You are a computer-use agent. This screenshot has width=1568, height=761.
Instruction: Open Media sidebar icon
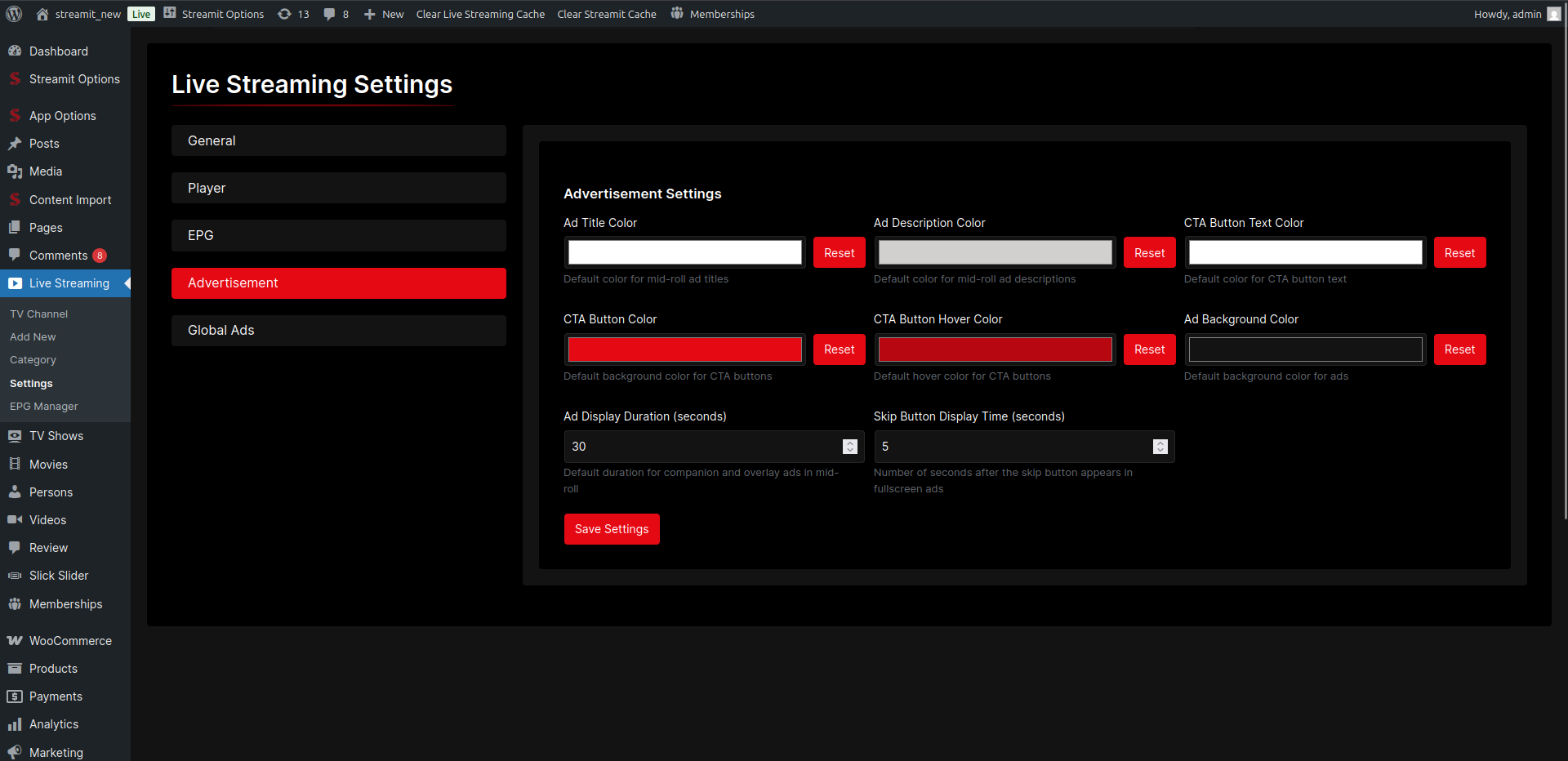click(x=15, y=171)
